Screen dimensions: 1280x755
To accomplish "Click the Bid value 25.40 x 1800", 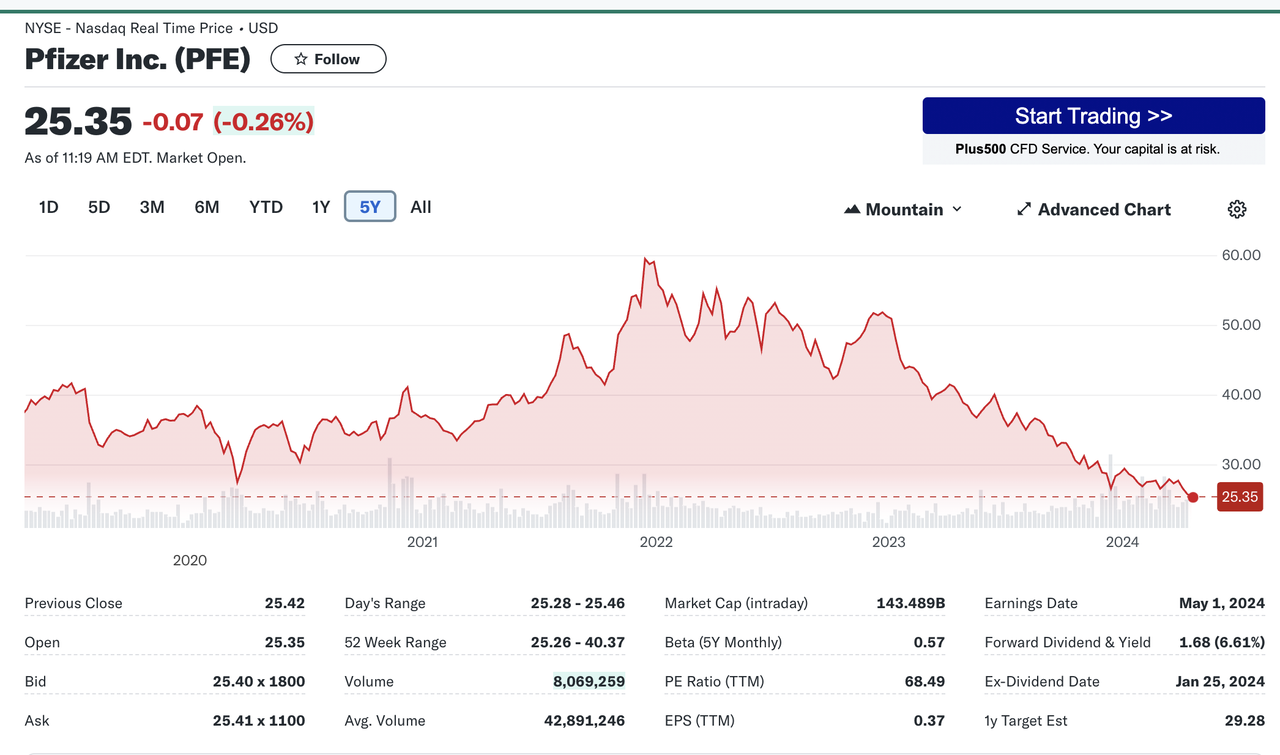I will [x=259, y=681].
